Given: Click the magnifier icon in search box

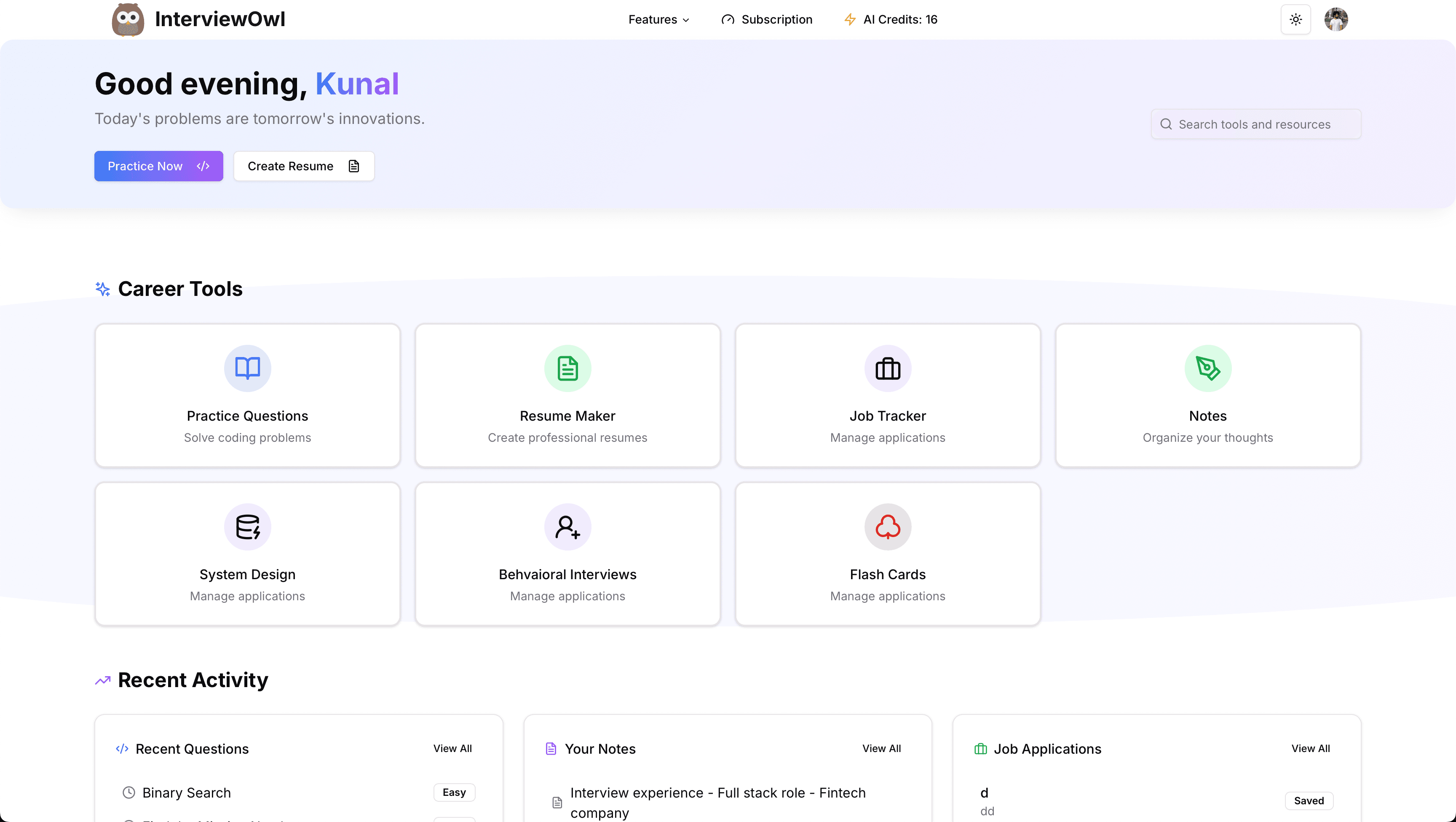Looking at the screenshot, I should [x=1166, y=124].
